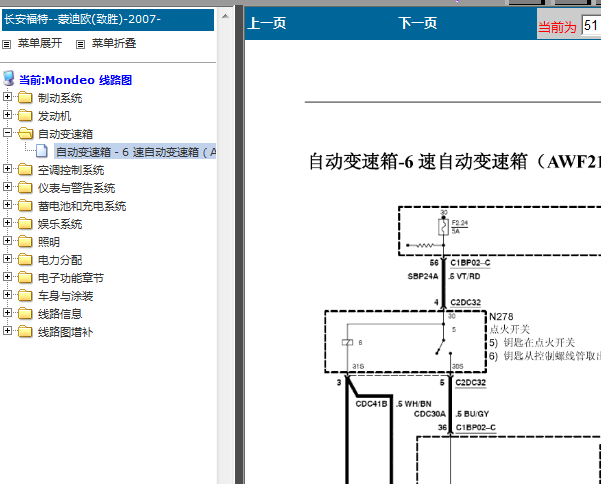601x484 pixels.
Task: Click the 仪表与警告系统 folder icon
Action: [25, 188]
